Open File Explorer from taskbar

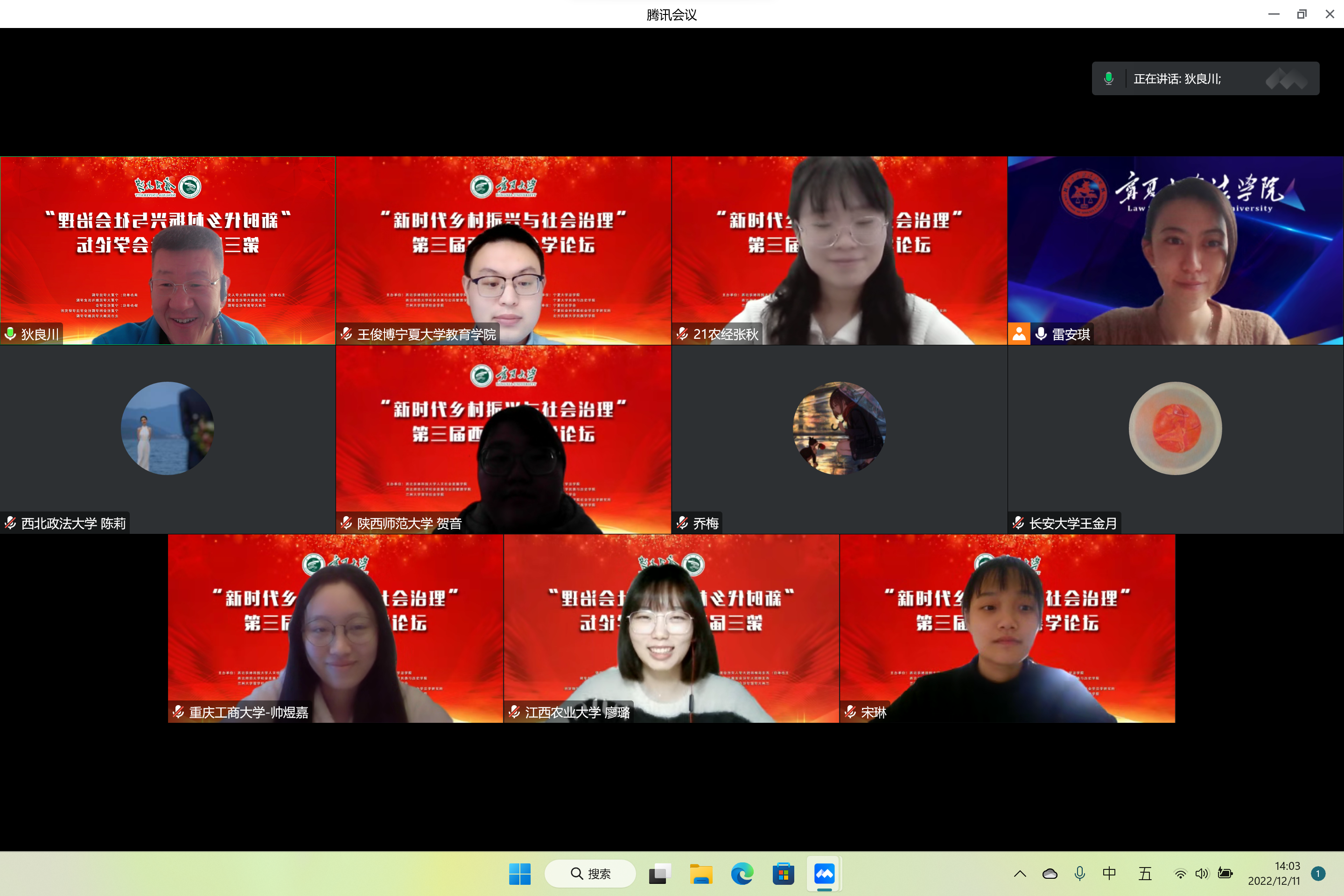pos(700,874)
